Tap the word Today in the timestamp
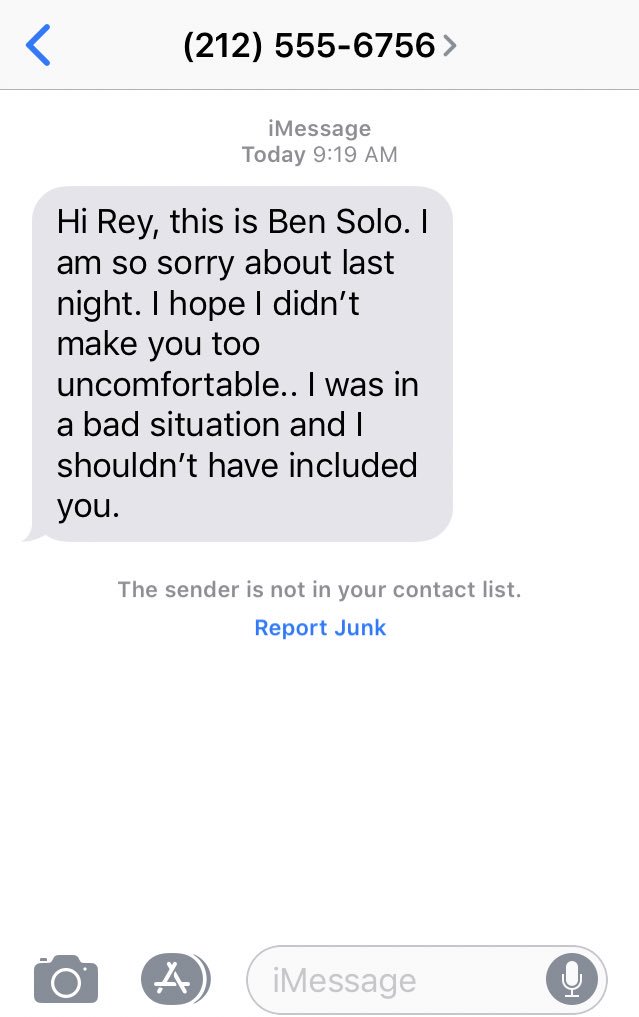639x1017 pixels. (273, 154)
